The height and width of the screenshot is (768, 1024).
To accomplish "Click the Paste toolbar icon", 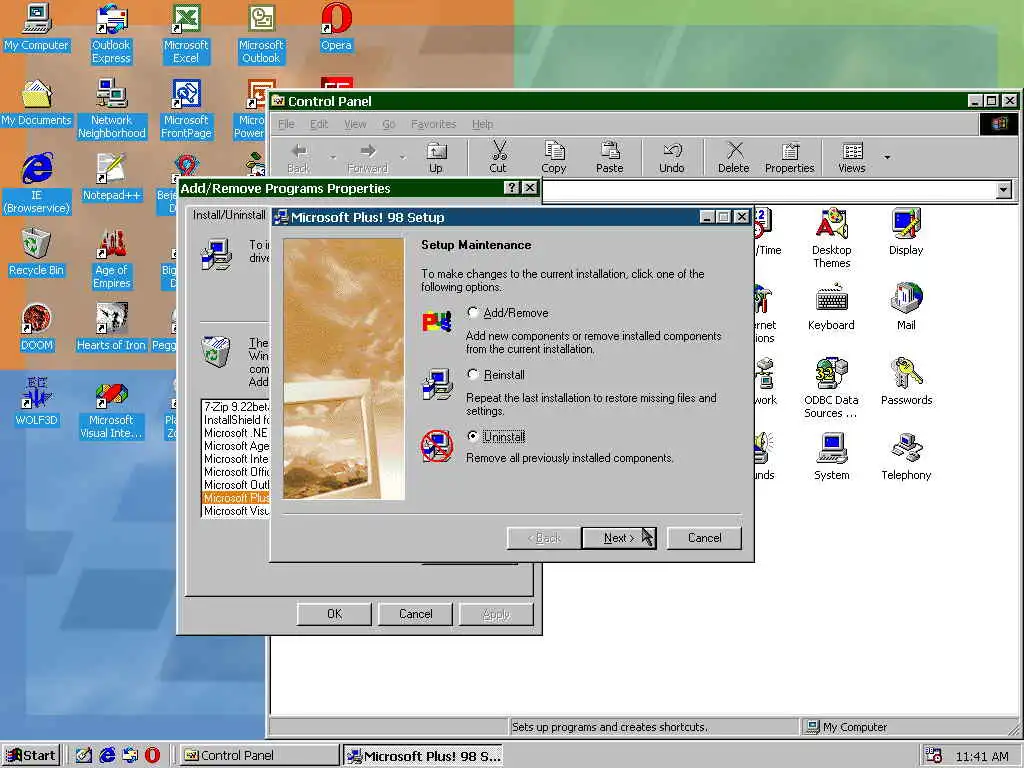I will (x=609, y=158).
